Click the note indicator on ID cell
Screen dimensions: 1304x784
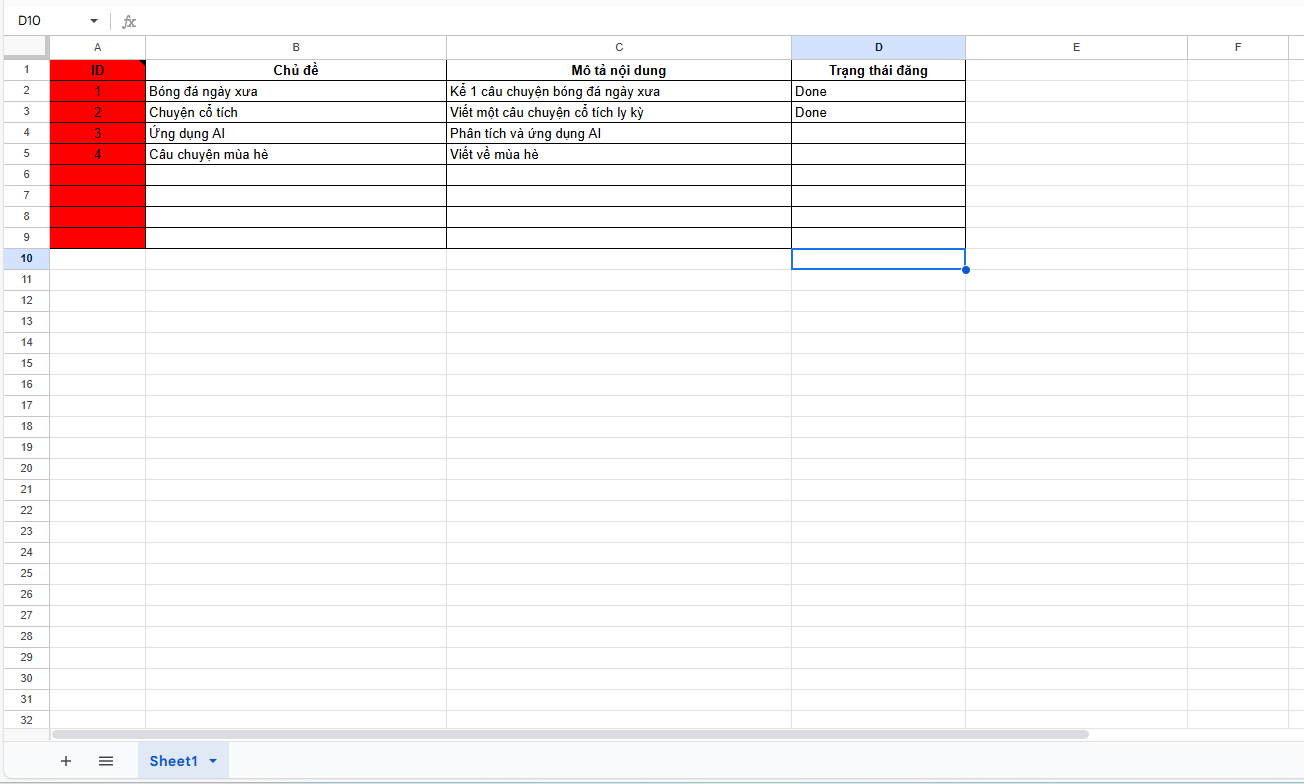point(142,63)
